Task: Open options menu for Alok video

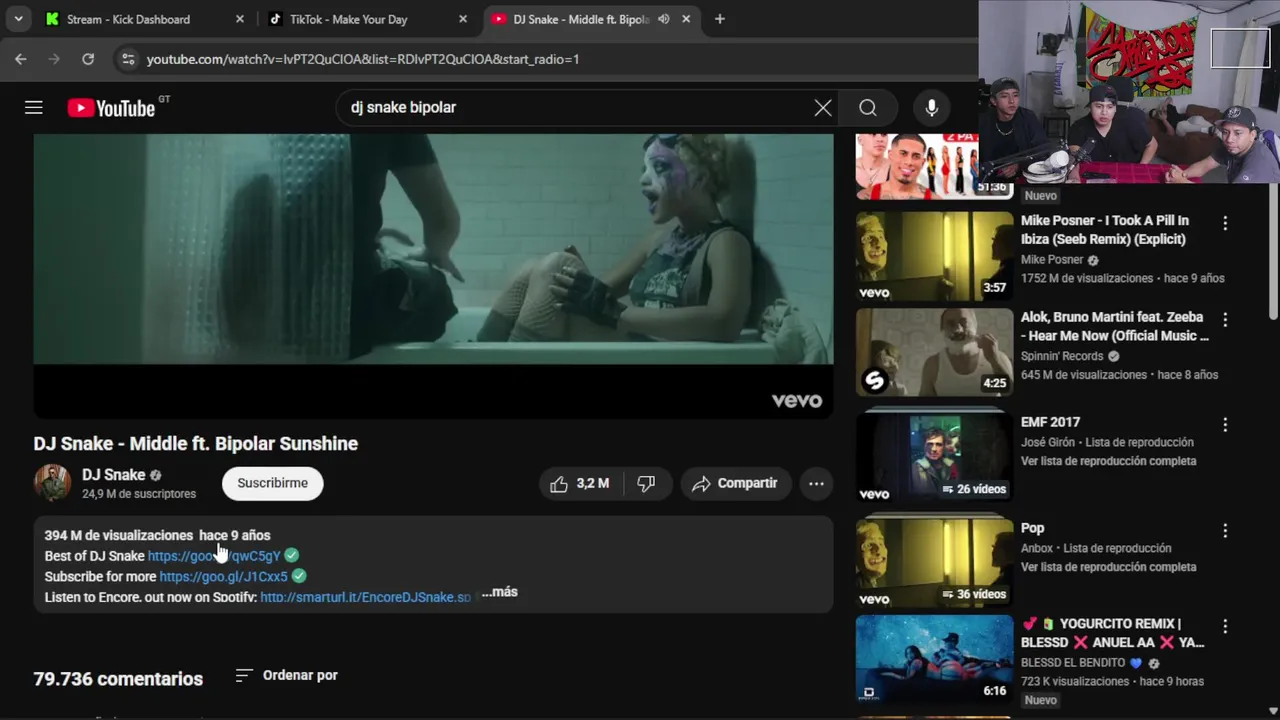Action: click(1225, 319)
